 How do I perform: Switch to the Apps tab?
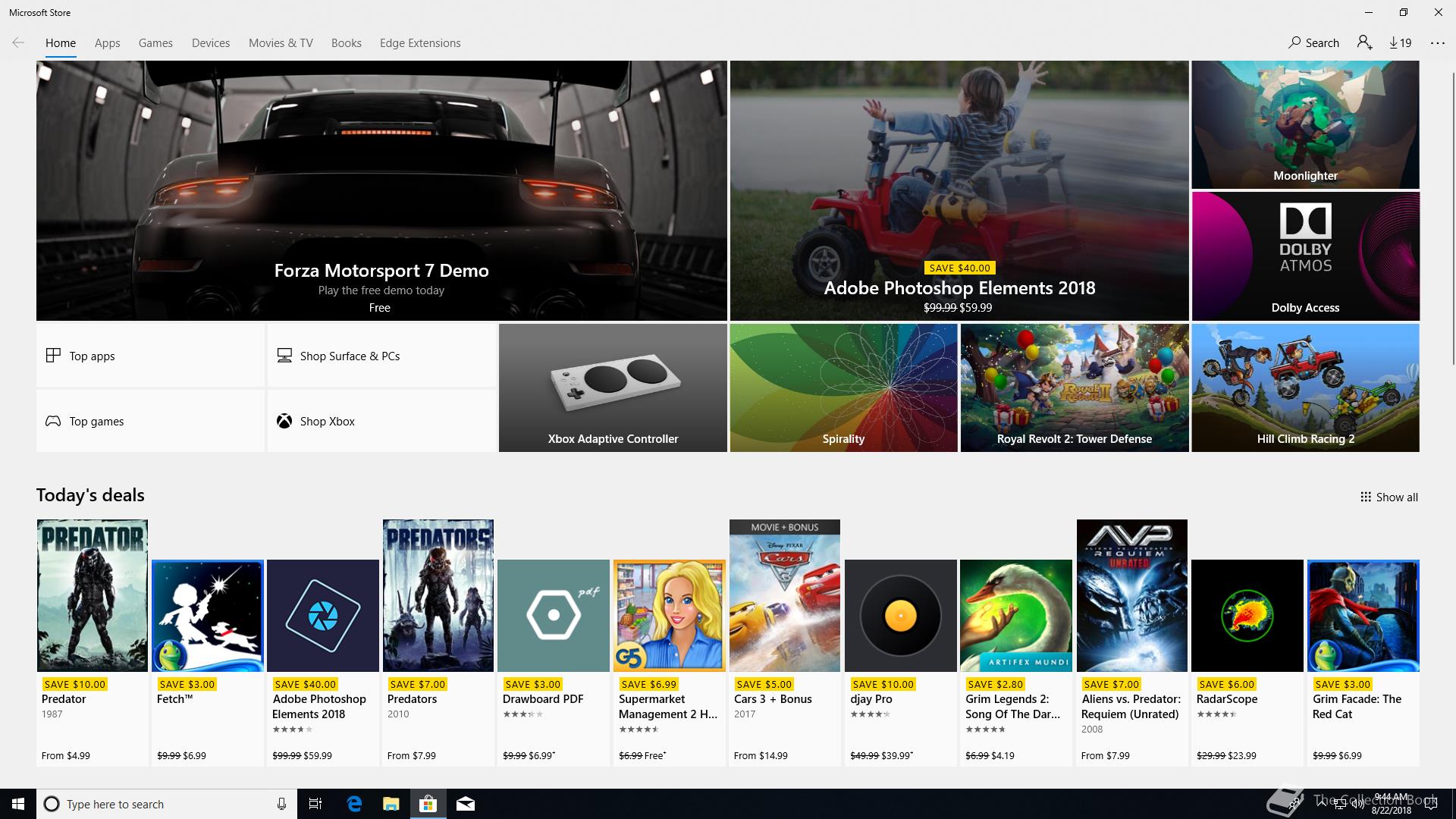pos(108,43)
